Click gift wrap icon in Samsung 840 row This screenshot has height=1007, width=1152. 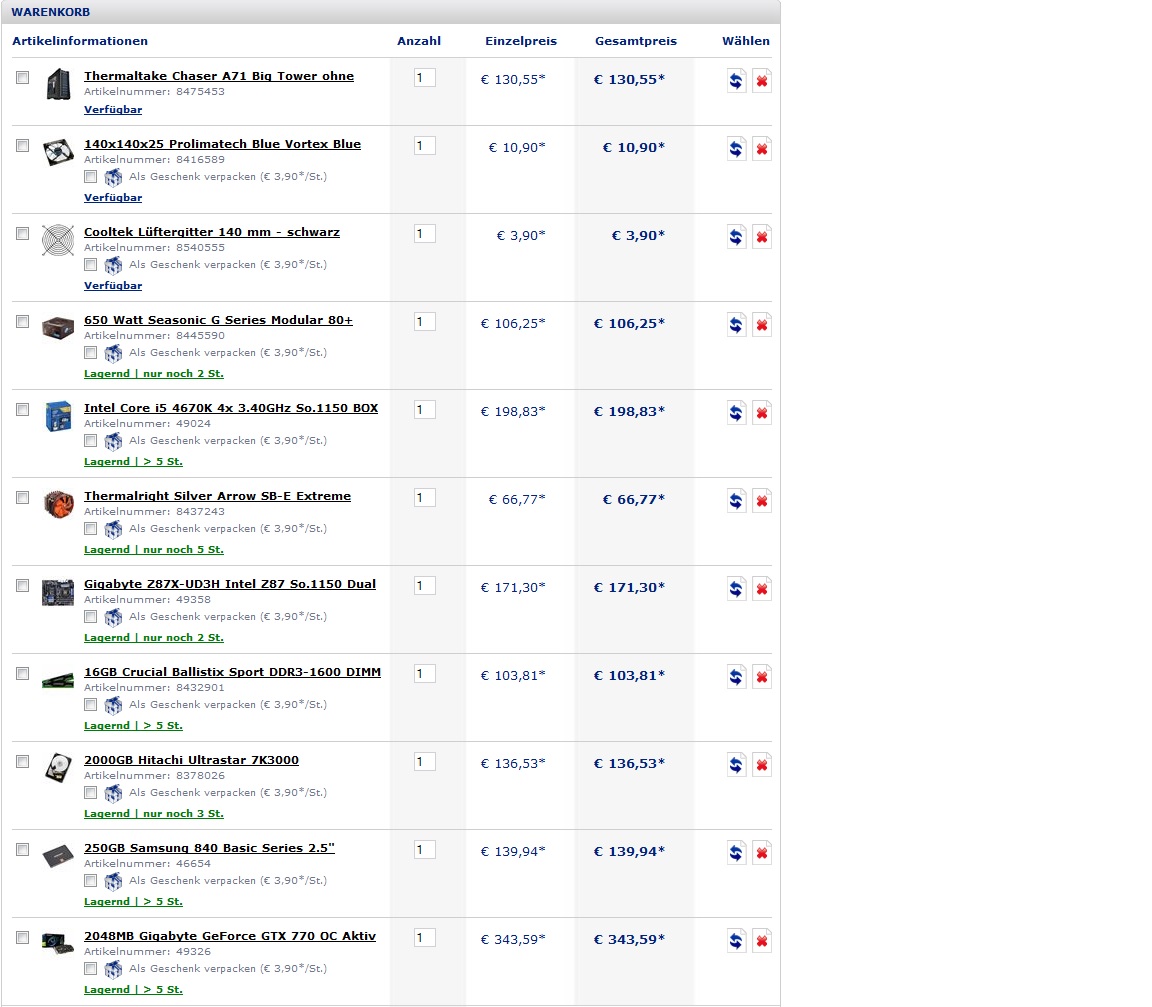coord(113,881)
